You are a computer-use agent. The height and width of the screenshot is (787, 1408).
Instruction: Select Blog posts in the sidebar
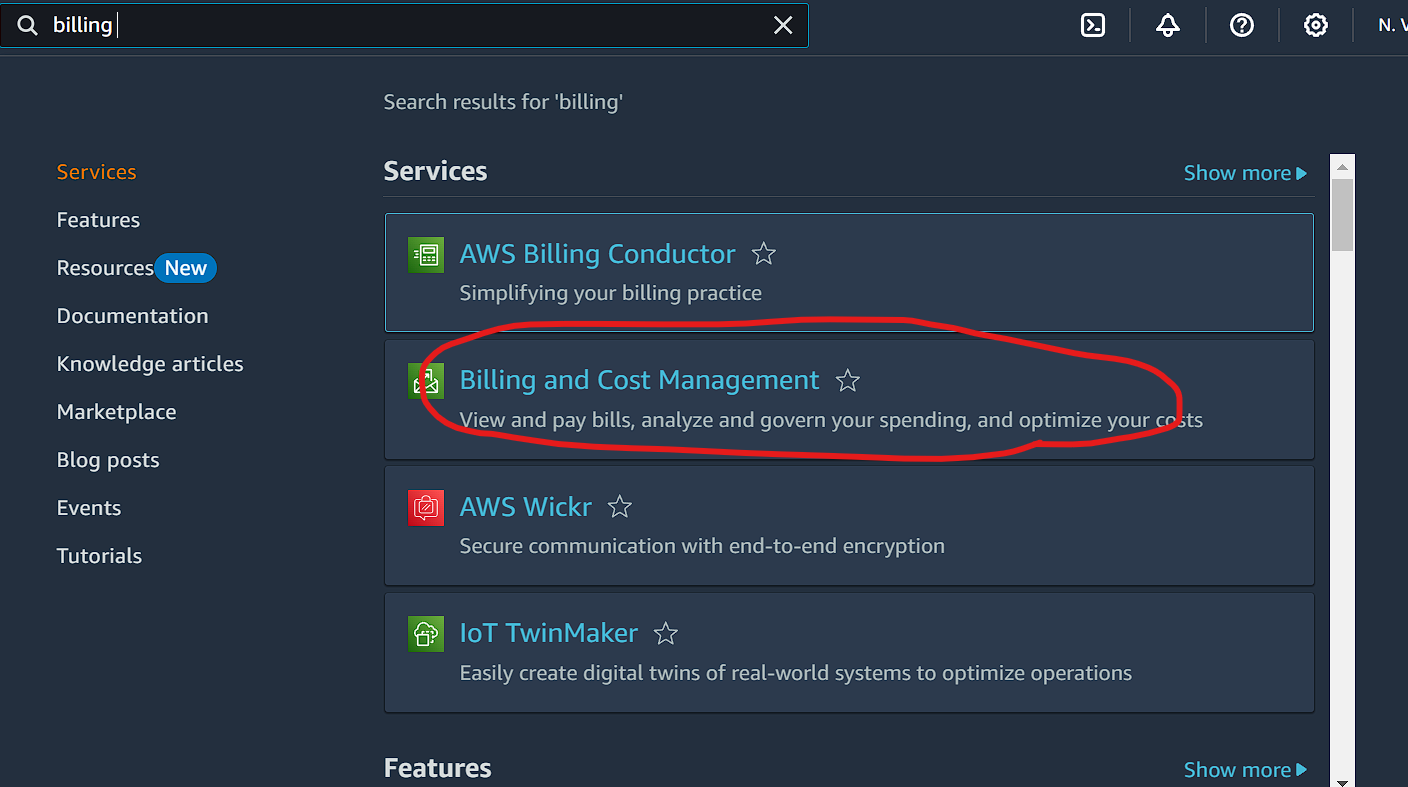point(108,460)
